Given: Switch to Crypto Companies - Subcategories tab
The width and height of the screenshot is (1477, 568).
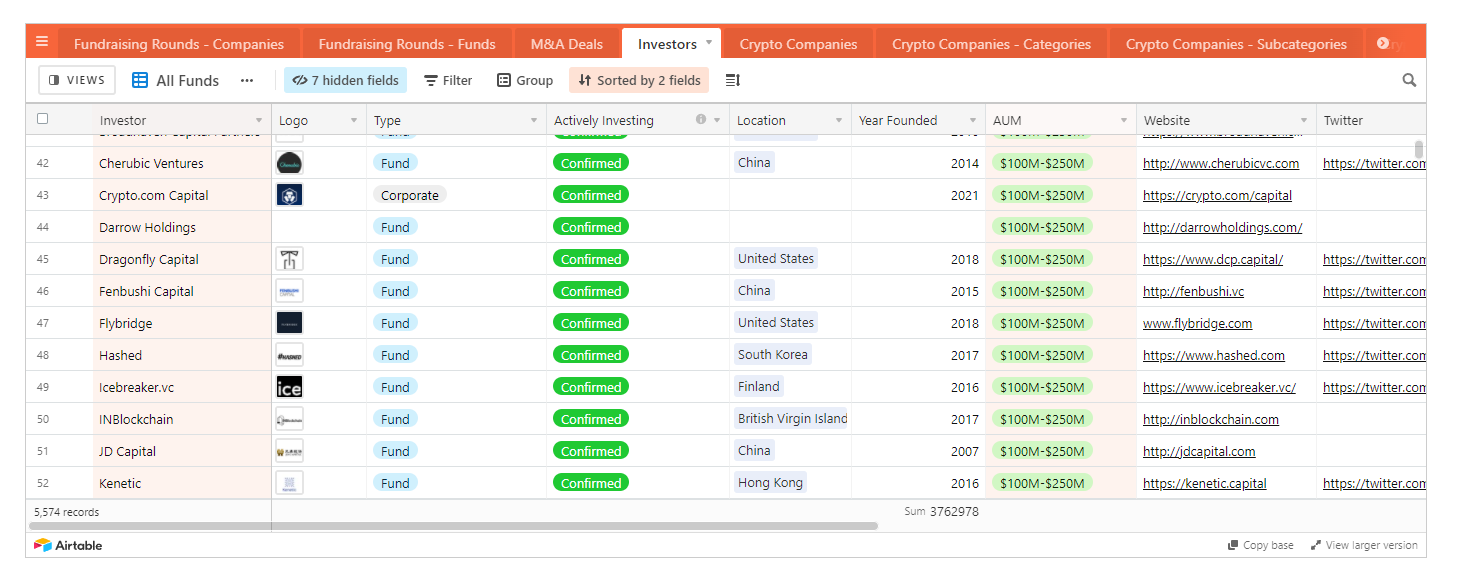Looking at the screenshot, I should point(1236,44).
